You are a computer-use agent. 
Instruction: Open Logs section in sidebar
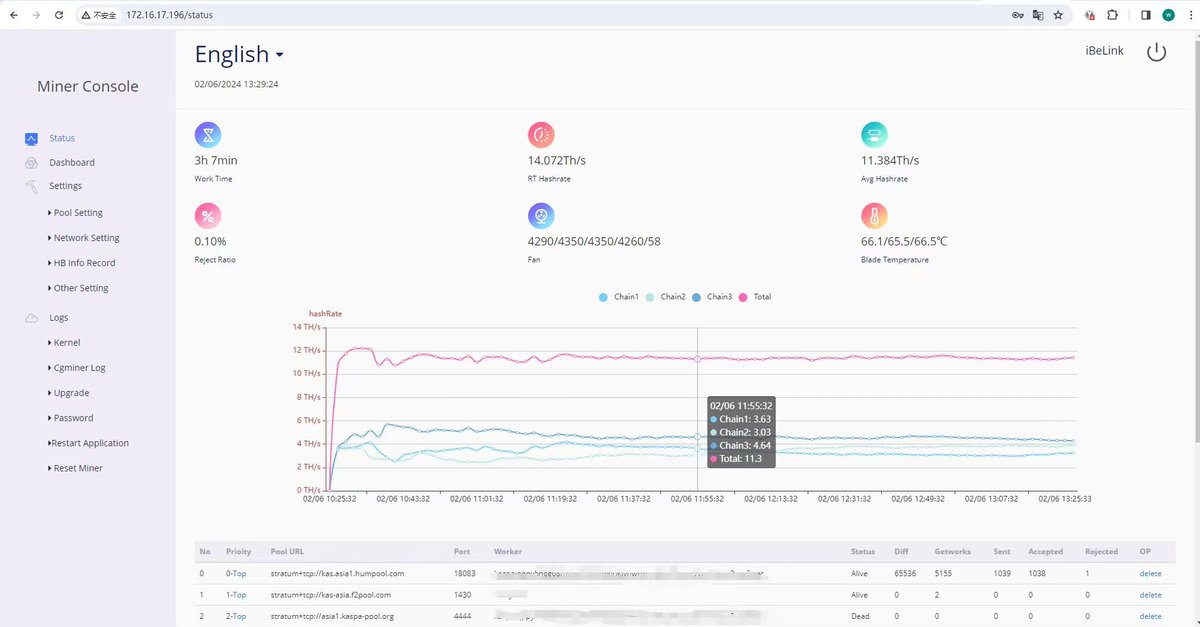pyautogui.click(x=58, y=317)
